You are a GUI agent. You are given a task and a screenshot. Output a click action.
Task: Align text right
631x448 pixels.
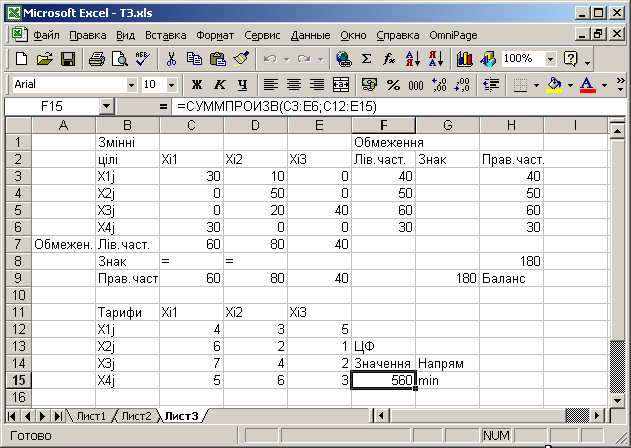(x=317, y=85)
